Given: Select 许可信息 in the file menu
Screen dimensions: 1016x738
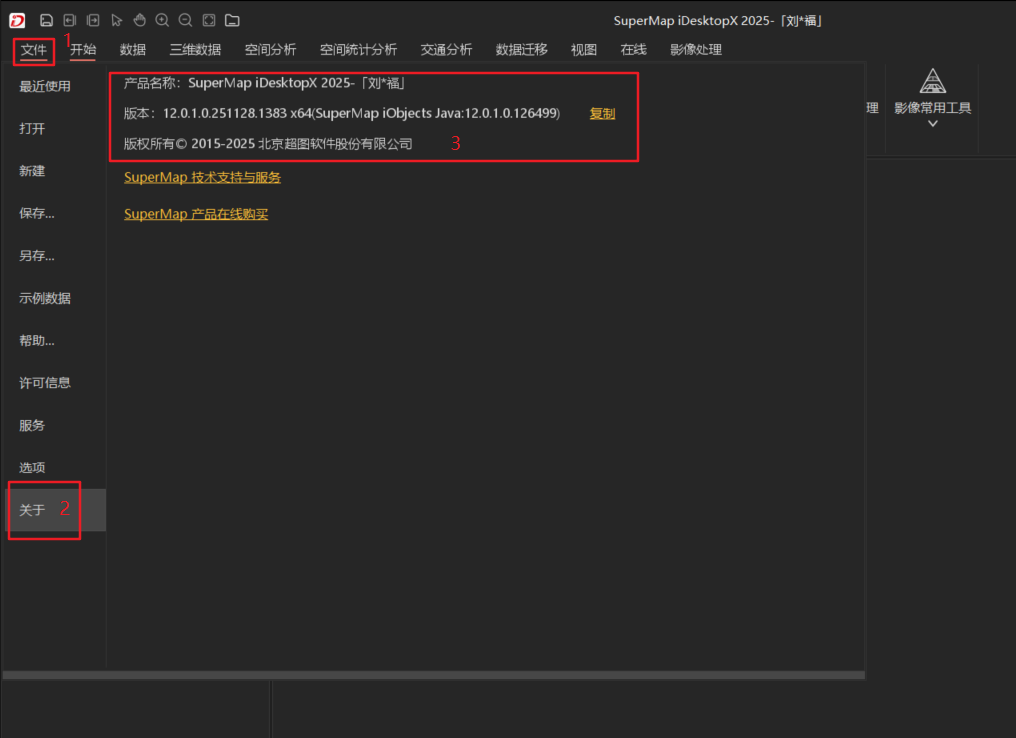Looking at the screenshot, I should [45, 383].
